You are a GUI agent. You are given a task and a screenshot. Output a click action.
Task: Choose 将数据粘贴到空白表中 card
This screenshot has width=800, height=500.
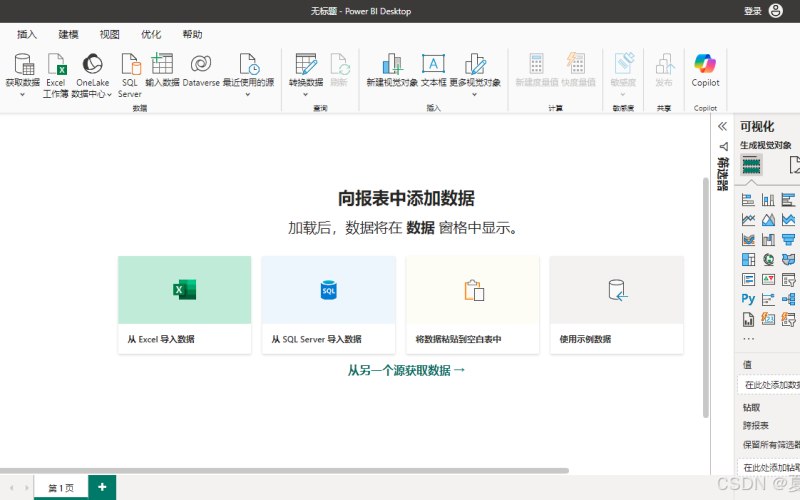[472, 305]
